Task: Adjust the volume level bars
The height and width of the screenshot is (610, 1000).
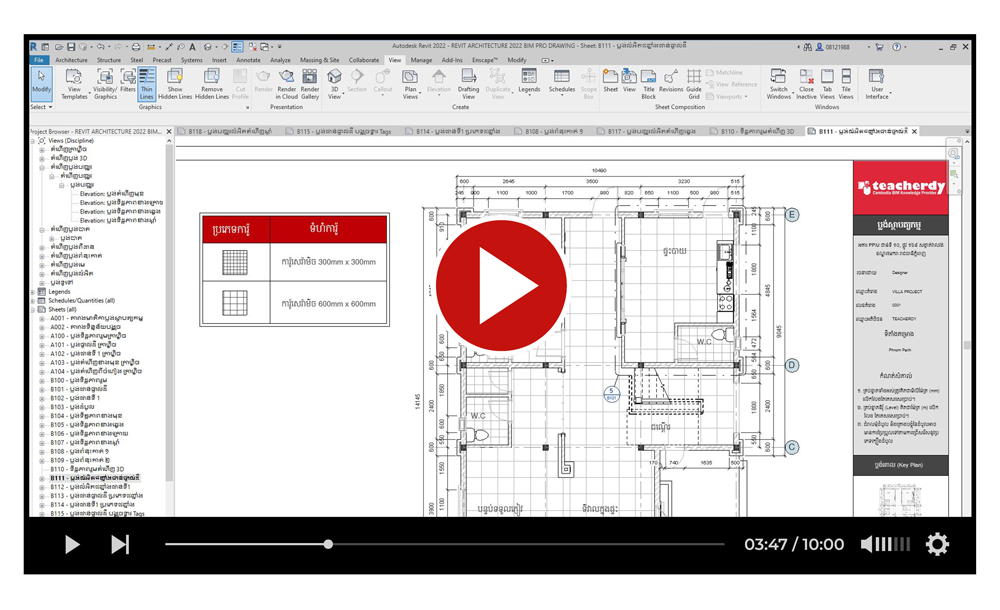Action: tap(893, 544)
